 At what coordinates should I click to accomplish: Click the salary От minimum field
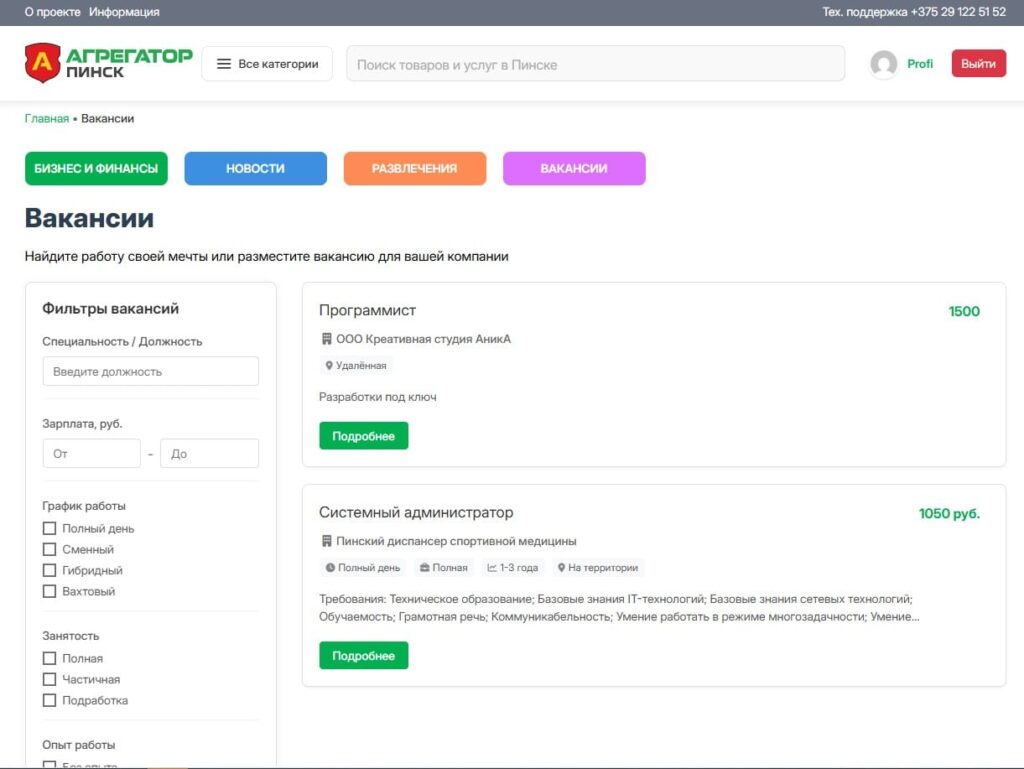point(91,454)
